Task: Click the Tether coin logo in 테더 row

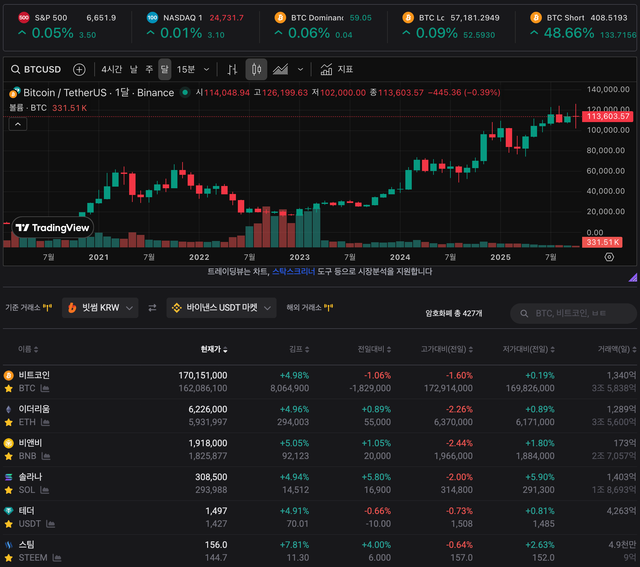Action: [x=9, y=511]
